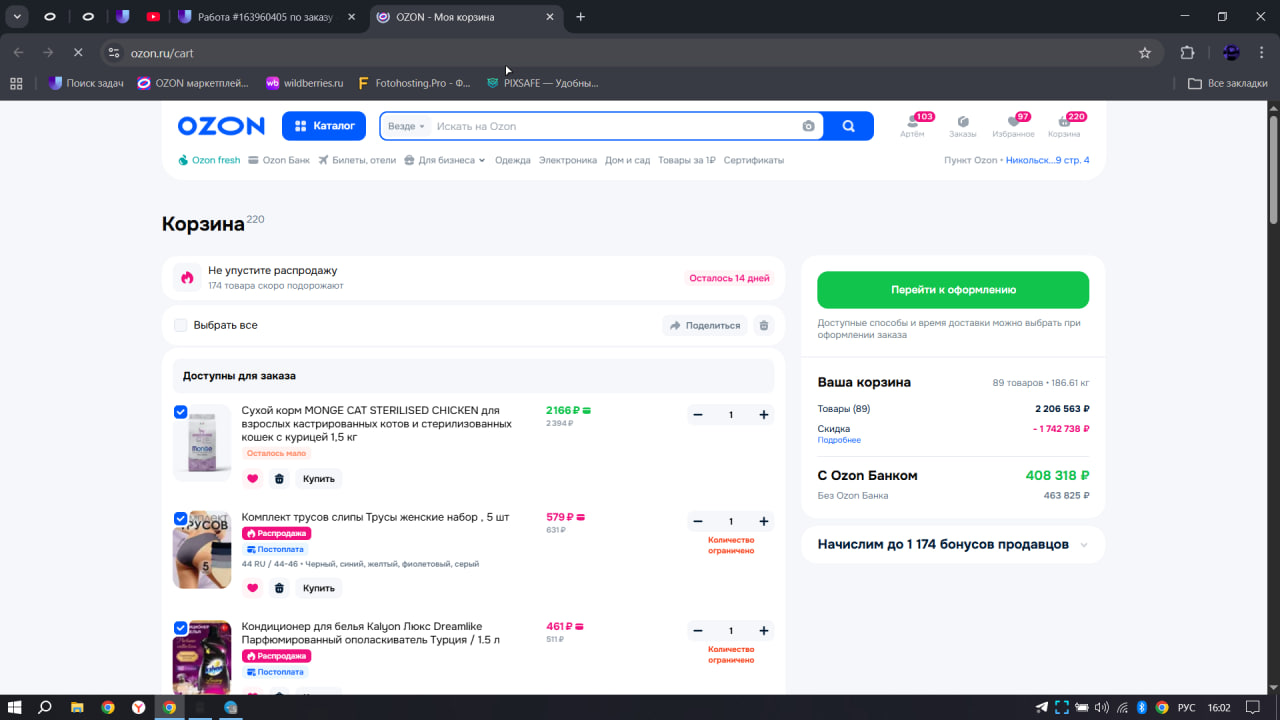The height and width of the screenshot is (720, 1280).
Task: Open the Везде search scope dropdown
Action: click(406, 126)
